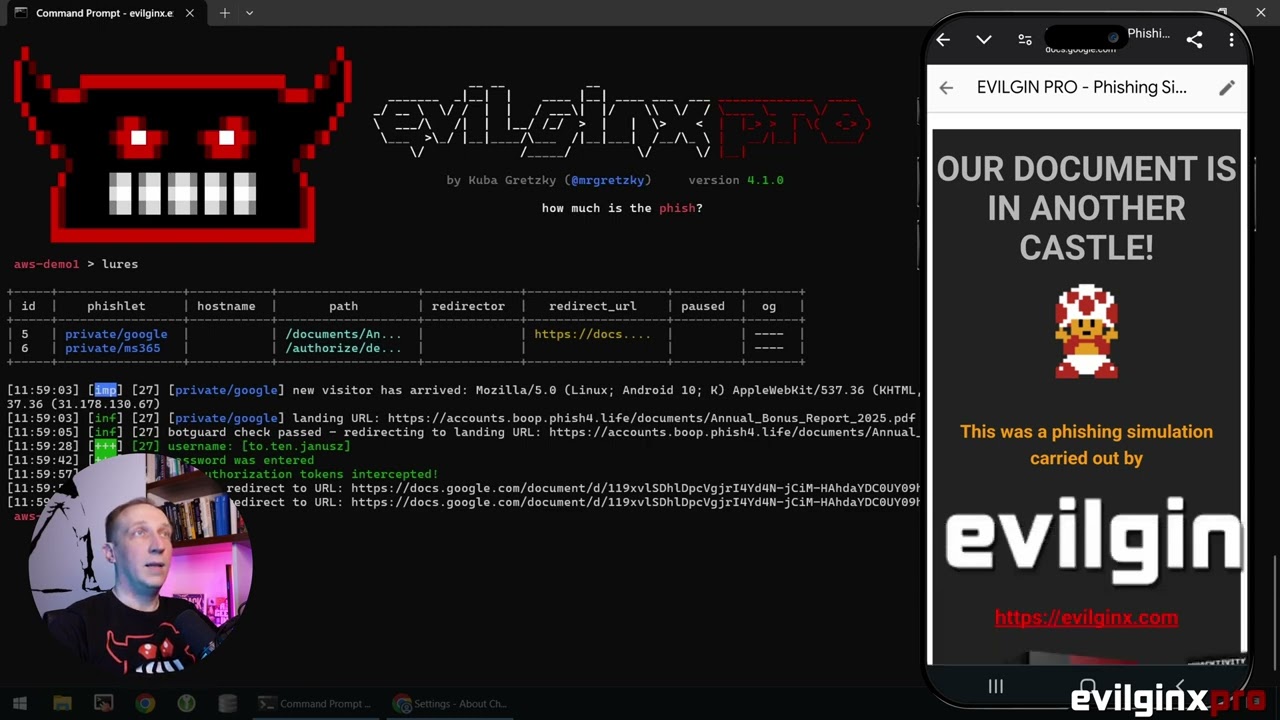The width and height of the screenshot is (1280, 720).
Task: Click the 'https://docs....' redirect_url cell
Action: point(592,334)
